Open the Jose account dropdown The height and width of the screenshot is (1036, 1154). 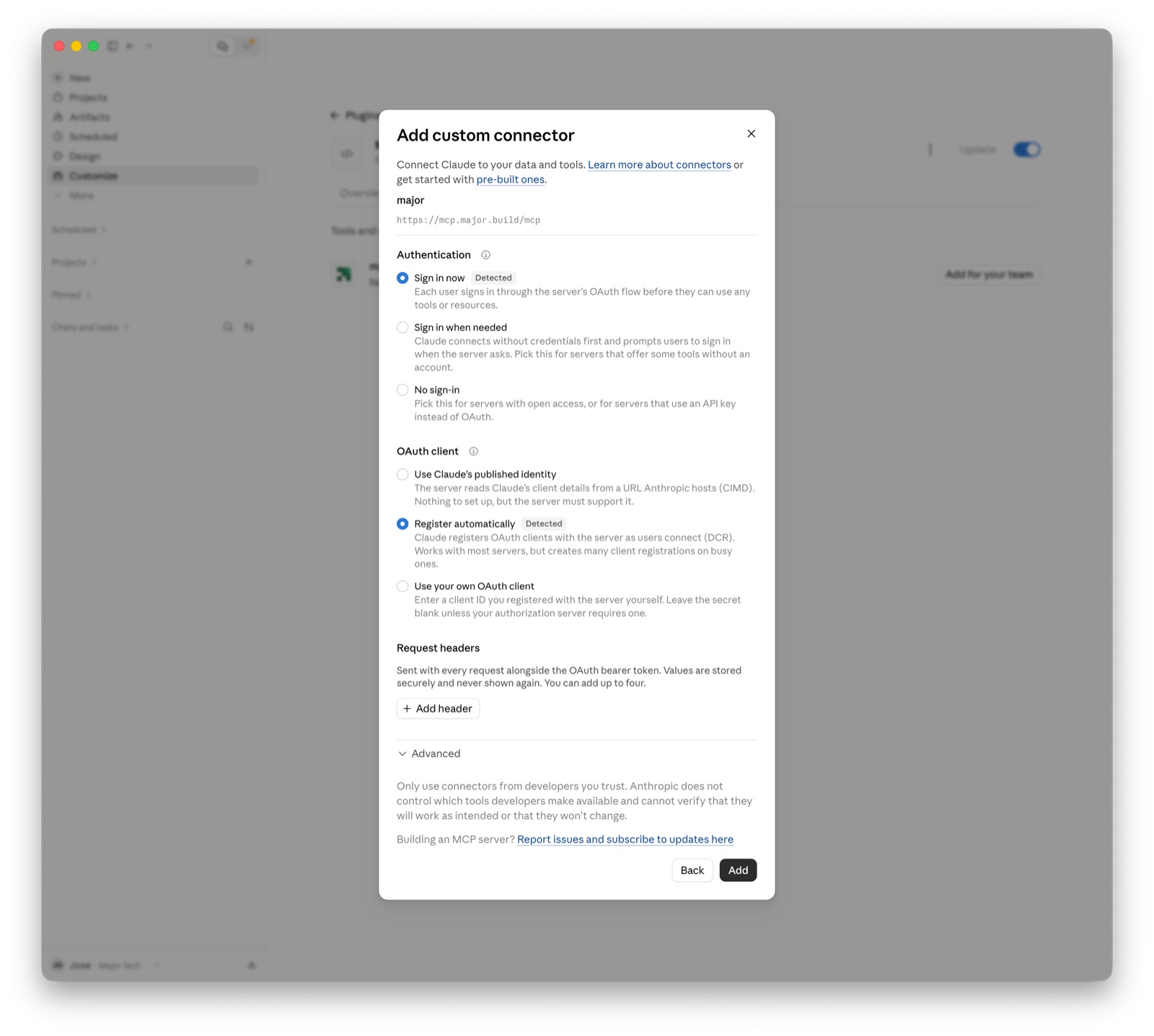[106, 965]
